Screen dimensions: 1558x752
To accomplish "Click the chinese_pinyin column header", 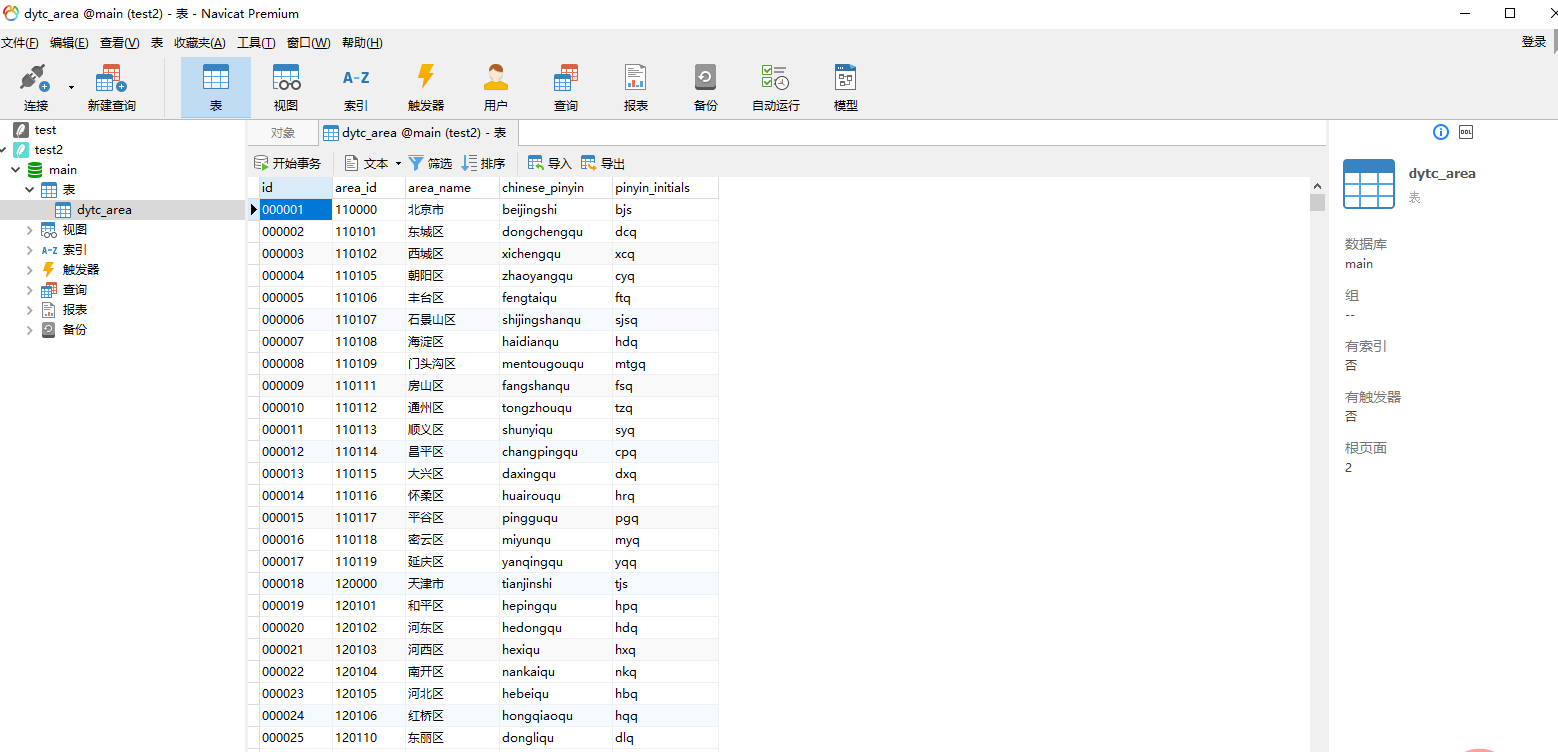I will tap(556, 188).
